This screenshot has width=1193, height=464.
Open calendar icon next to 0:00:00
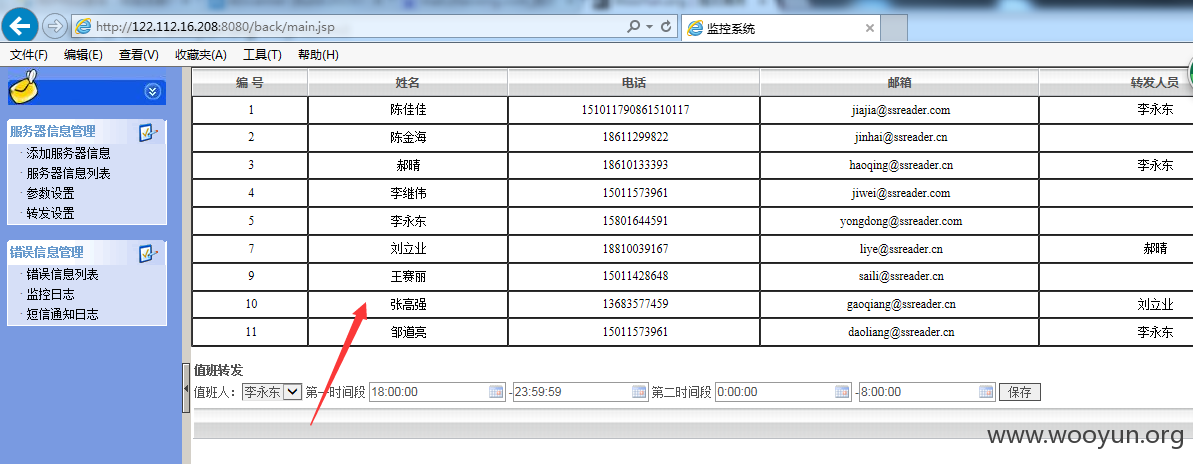pyautogui.click(x=843, y=392)
